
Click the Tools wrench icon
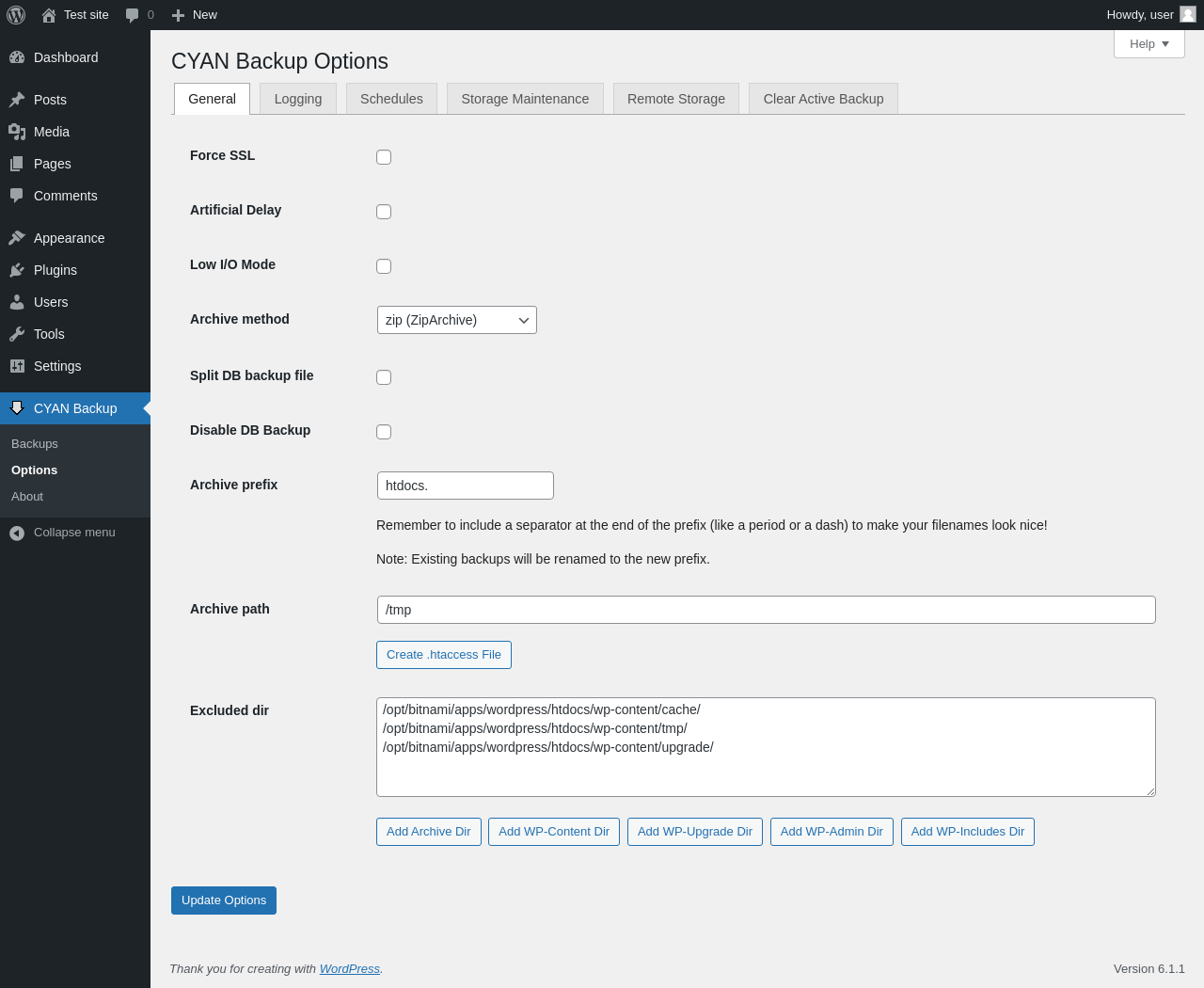tap(17, 334)
